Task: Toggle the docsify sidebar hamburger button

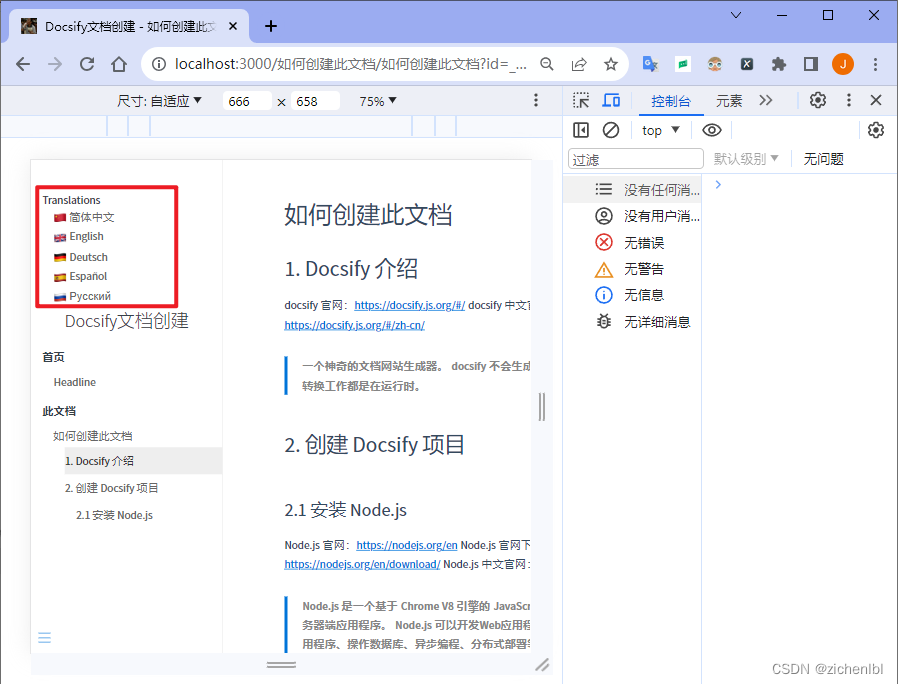Action: click(x=45, y=638)
